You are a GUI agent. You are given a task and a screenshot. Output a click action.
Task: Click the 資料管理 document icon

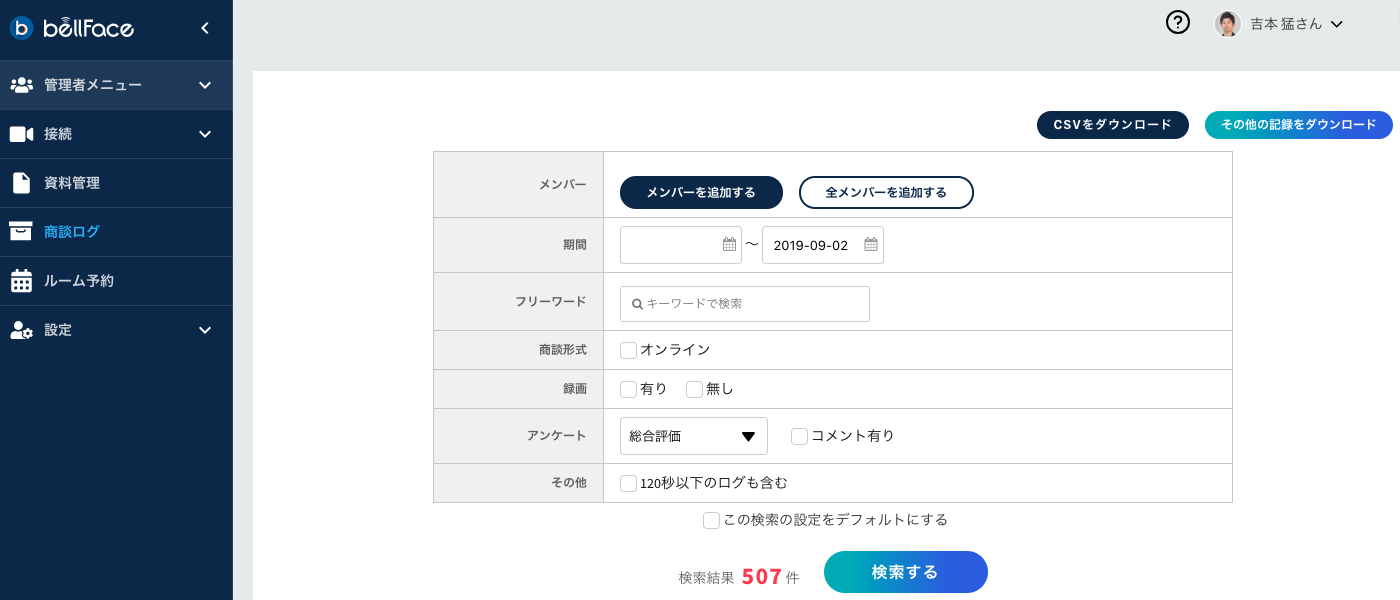(21, 183)
